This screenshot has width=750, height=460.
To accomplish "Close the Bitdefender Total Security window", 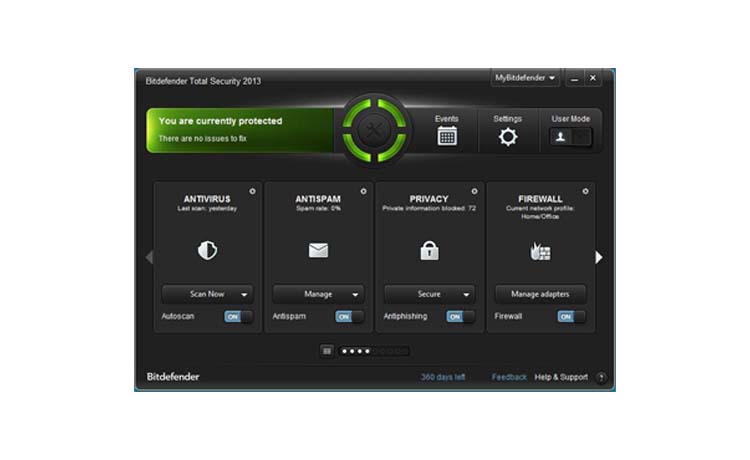I will click(x=593, y=78).
